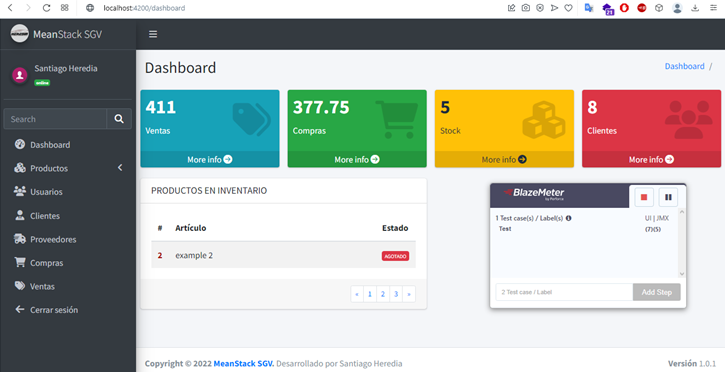Open the Productos sidebar menu

point(68,168)
